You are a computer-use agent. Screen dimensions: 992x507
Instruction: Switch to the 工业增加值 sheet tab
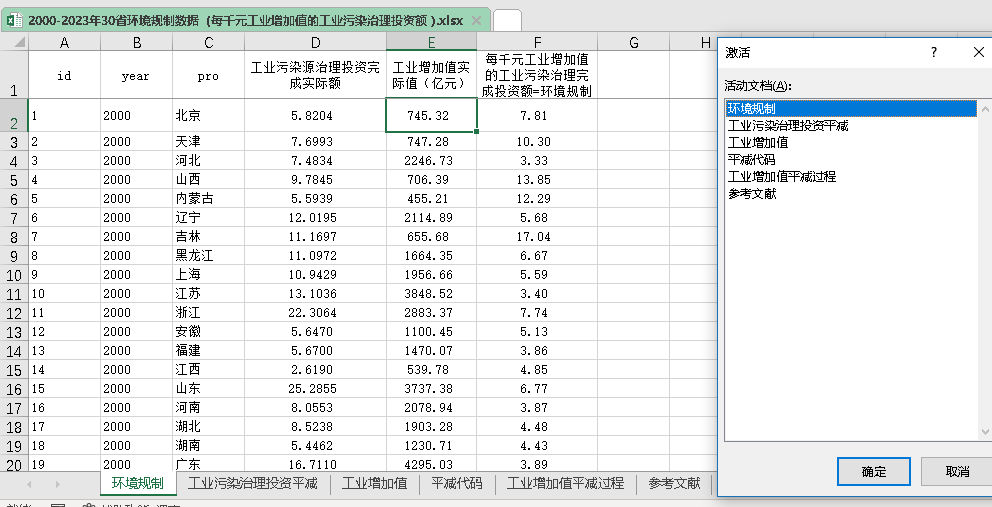click(x=375, y=484)
